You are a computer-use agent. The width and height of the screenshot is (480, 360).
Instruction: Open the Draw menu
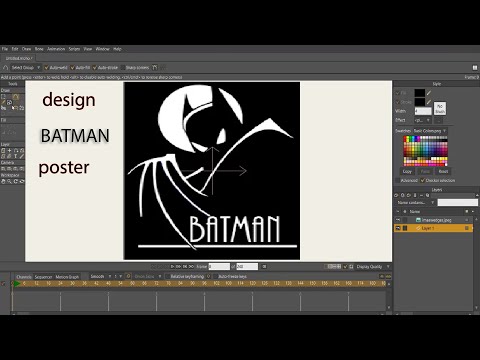coord(26,49)
